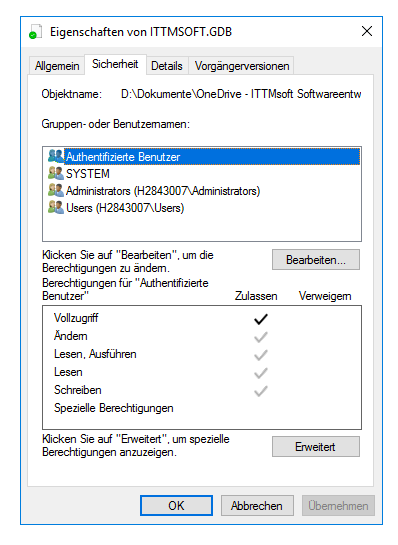The image size is (398, 545).
Task: Select Administrators (H2843007\Administrators) entry
Action: [x=163, y=190]
